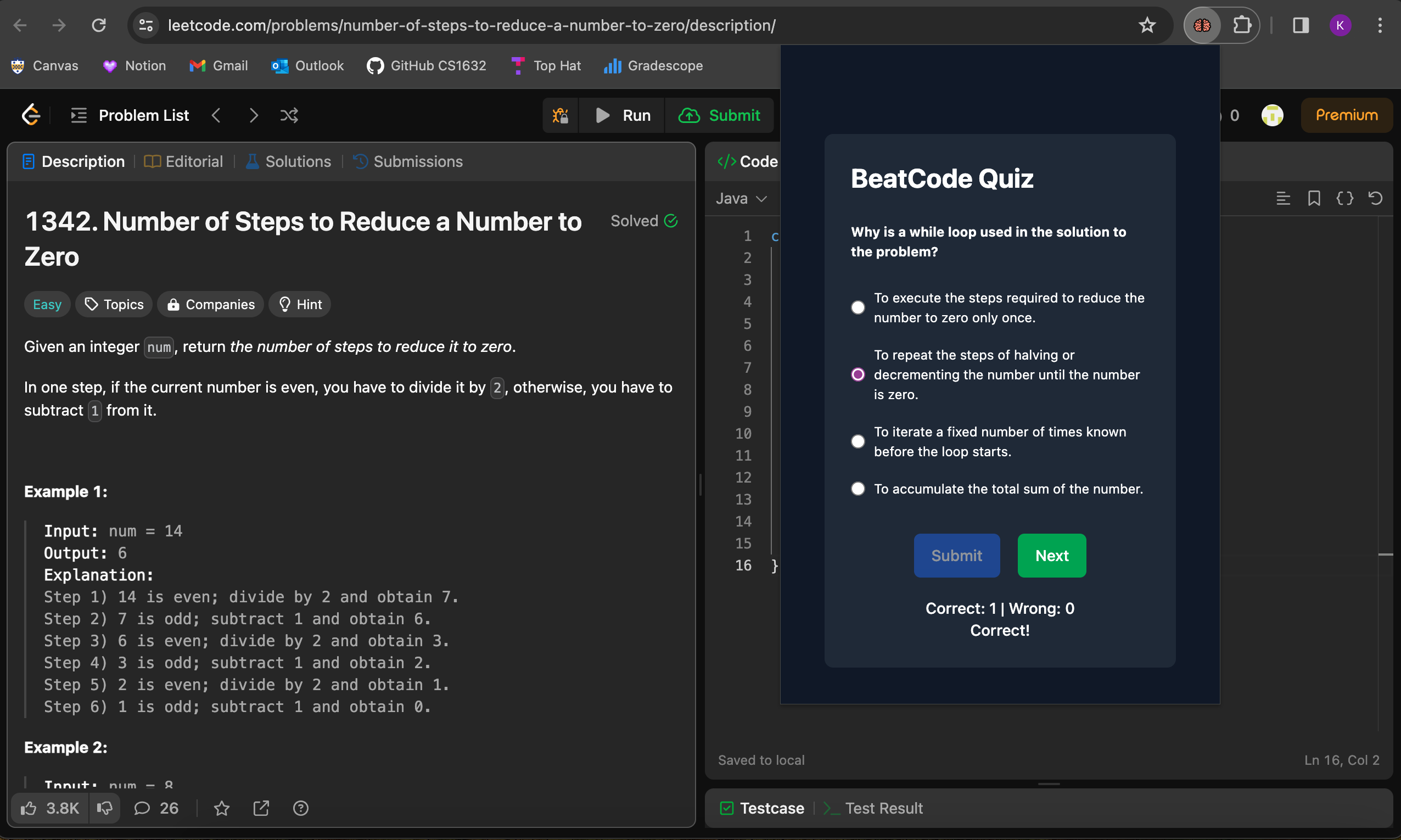Open the debugger bug icon
The image size is (1401, 840).
[x=560, y=115]
